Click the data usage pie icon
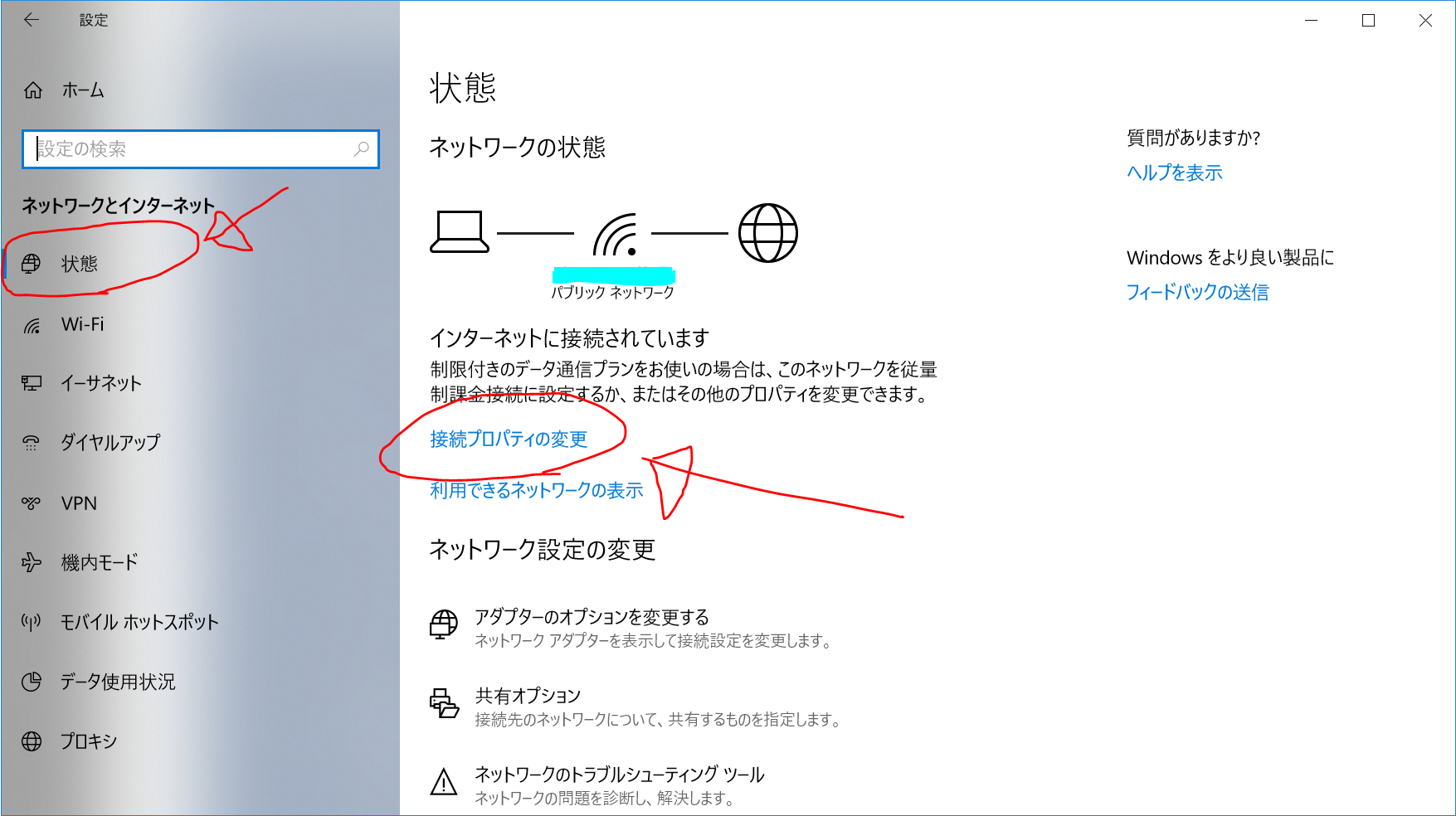 (x=32, y=682)
